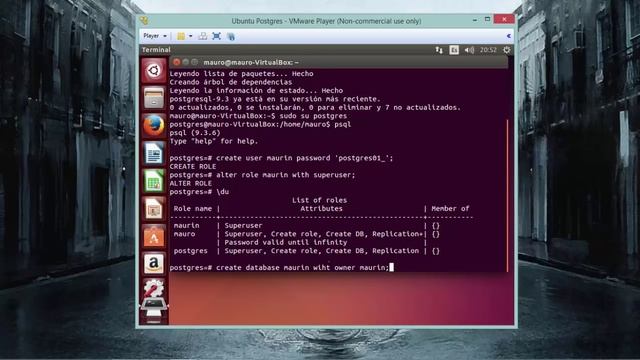Maximize the mauro@mauro-VirtualBox terminal window
The width and height of the screenshot is (640, 360).
[x=195, y=62]
